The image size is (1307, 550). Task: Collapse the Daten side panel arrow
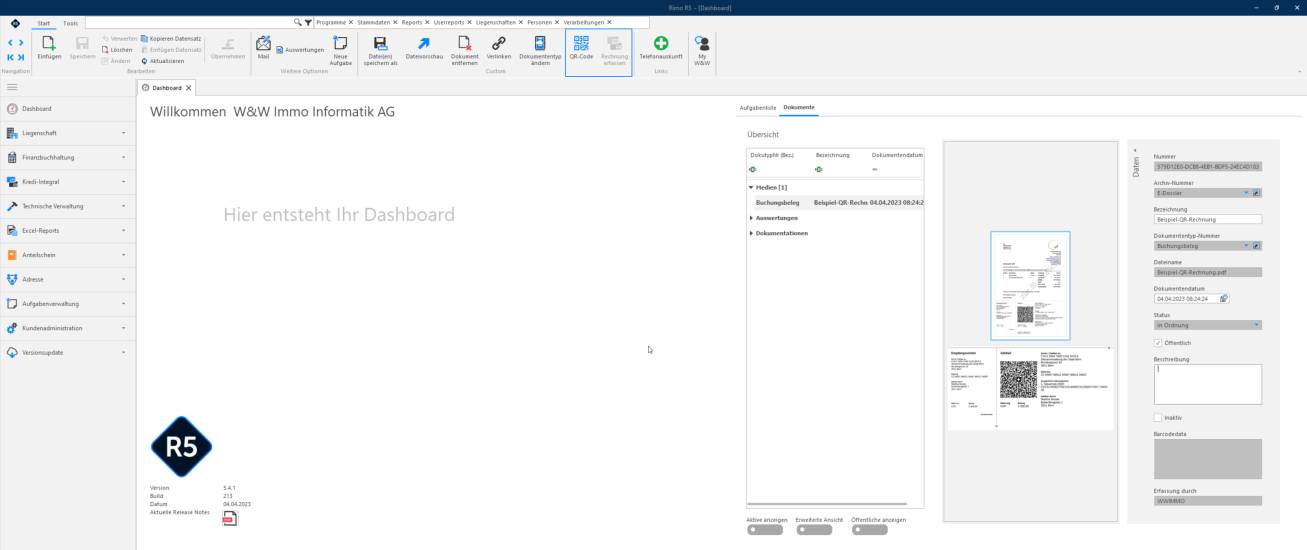coord(1135,150)
